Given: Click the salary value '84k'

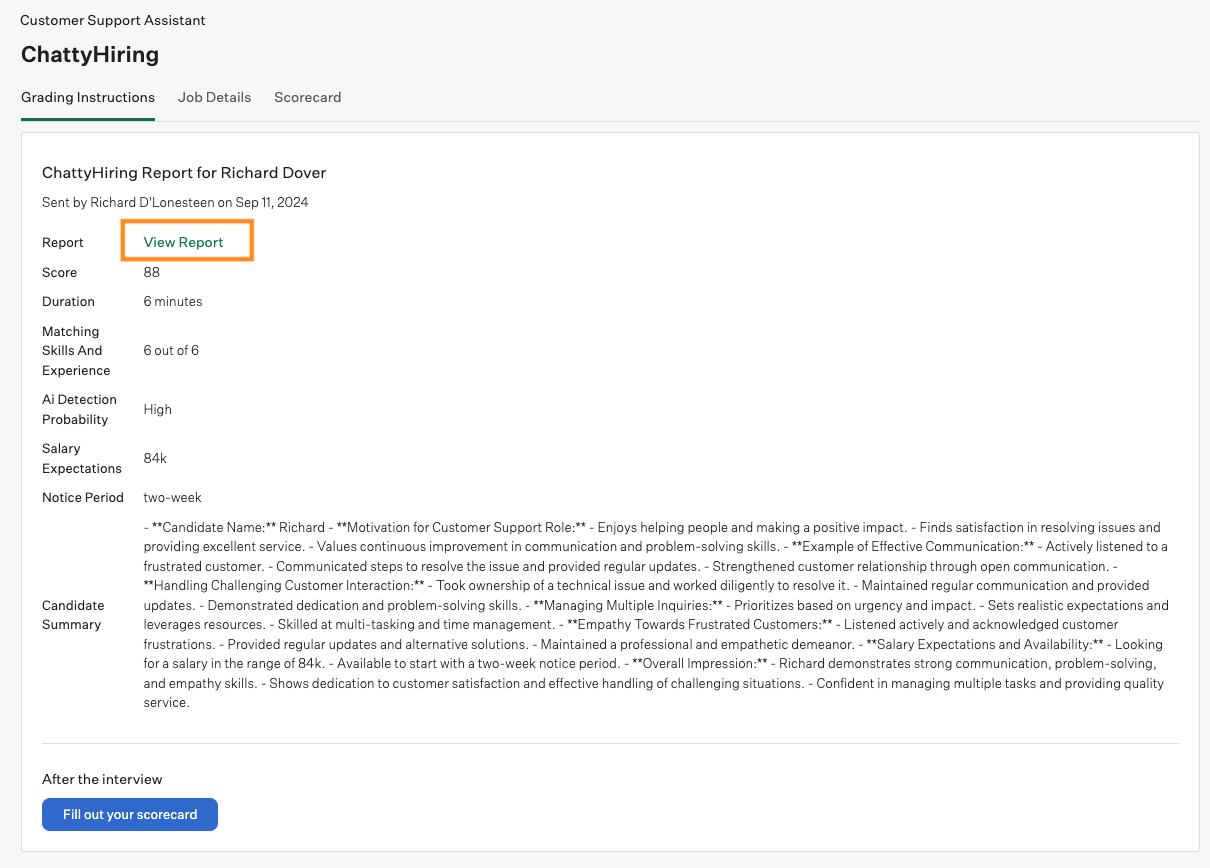Looking at the screenshot, I should pos(155,458).
